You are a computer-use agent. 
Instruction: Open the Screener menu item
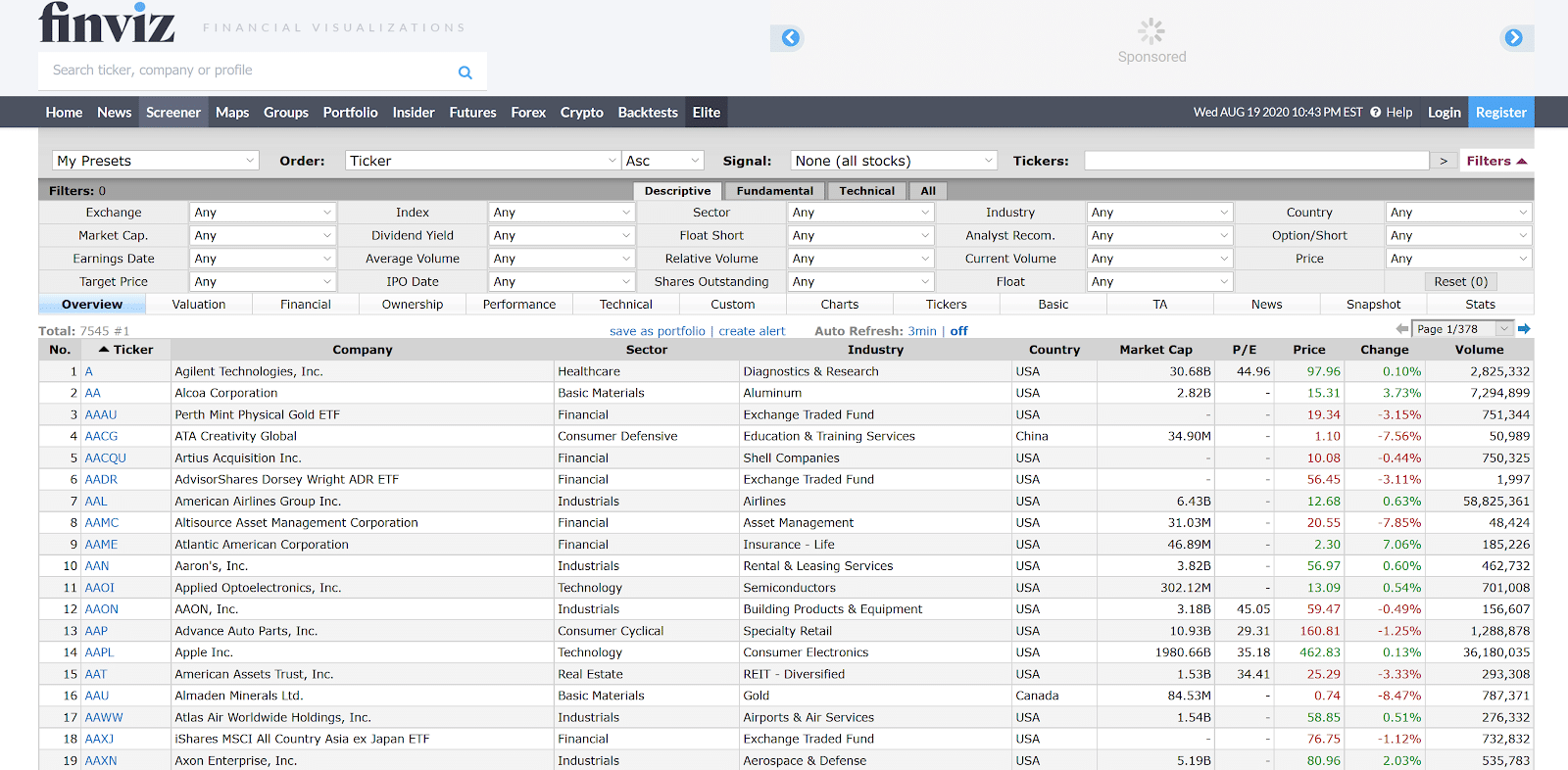173,113
